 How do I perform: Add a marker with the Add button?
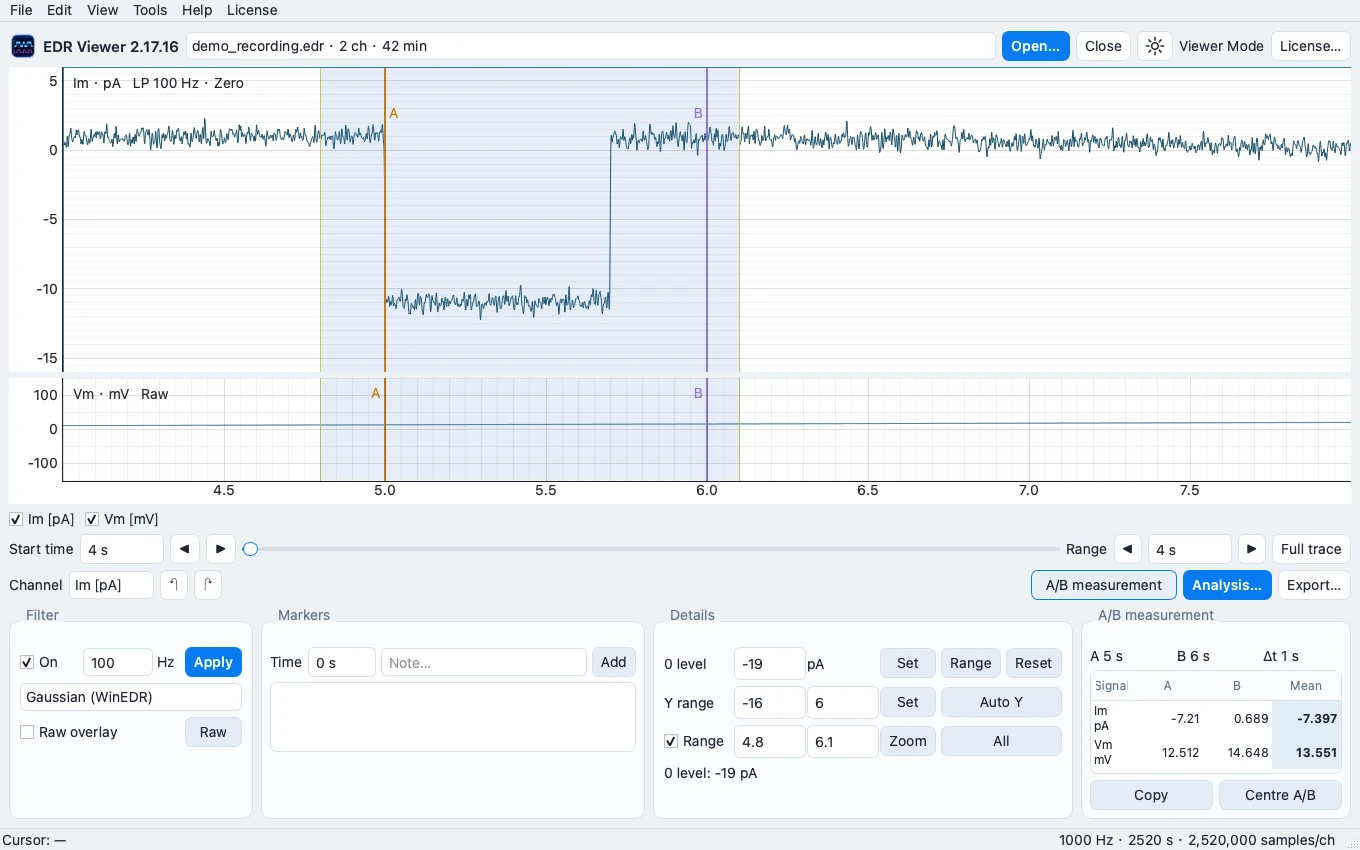pyautogui.click(x=614, y=662)
